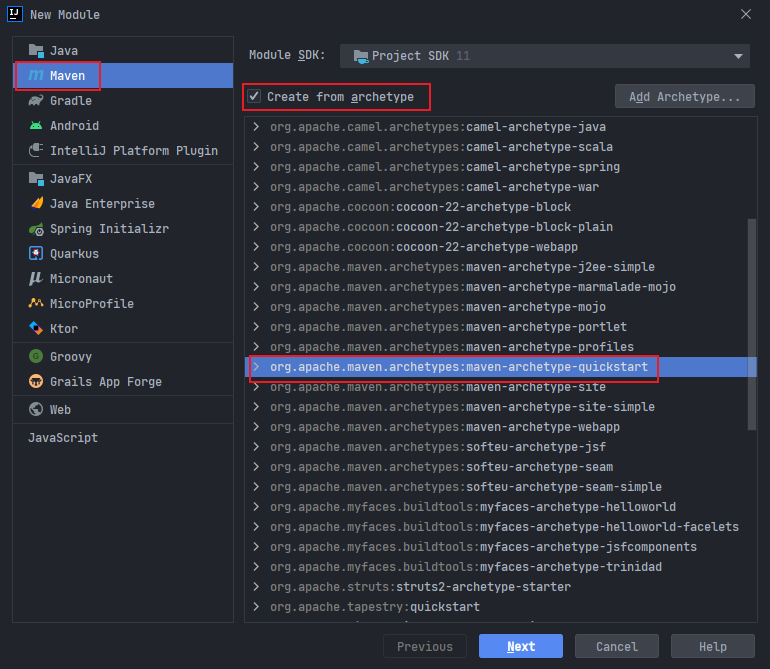This screenshot has height=669, width=770.
Task: Click the Groovy green icon
Action: click(x=36, y=356)
